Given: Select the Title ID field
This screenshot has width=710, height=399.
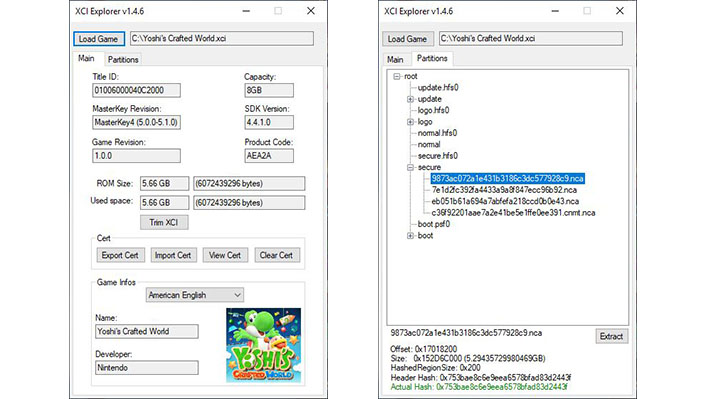Looking at the screenshot, I should [136, 90].
